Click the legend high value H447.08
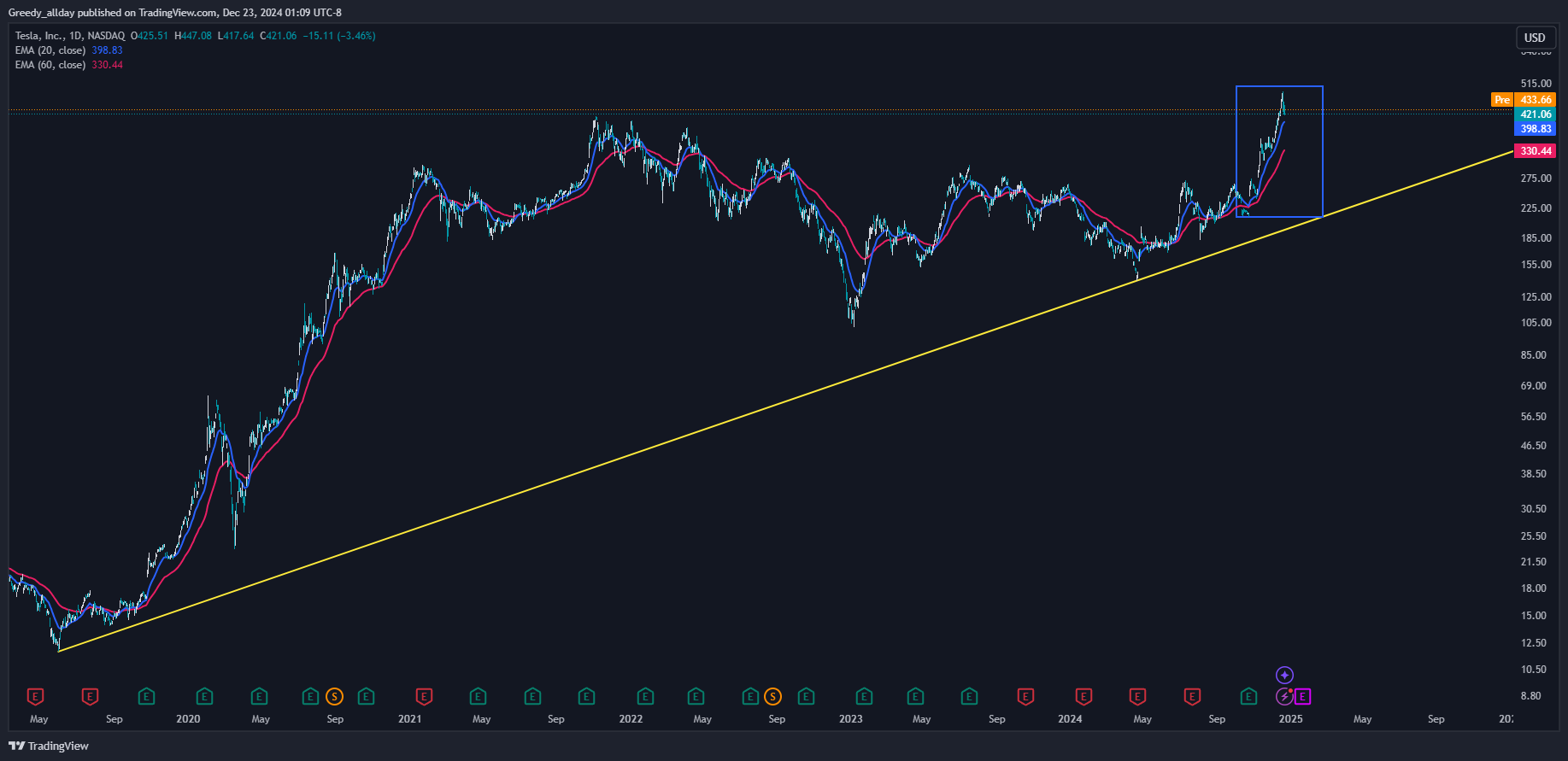The width and height of the screenshot is (1568, 761). coord(192,36)
